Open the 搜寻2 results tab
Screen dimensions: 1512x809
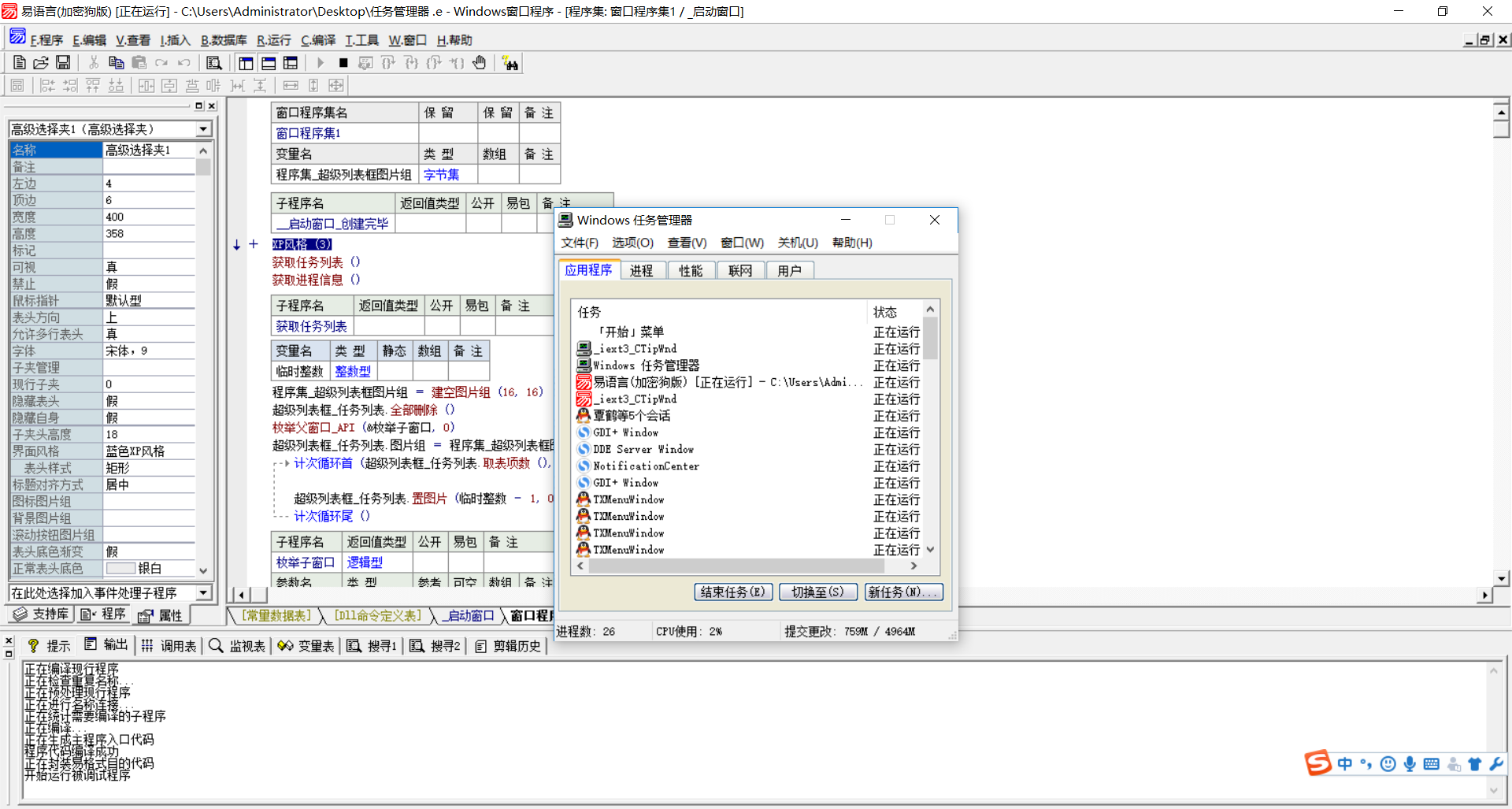click(x=435, y=646)
